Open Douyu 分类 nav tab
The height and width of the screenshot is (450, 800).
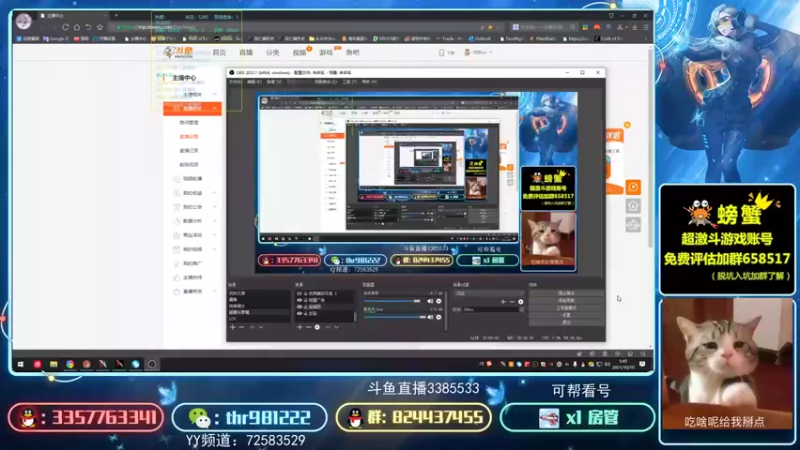(272, 53)
